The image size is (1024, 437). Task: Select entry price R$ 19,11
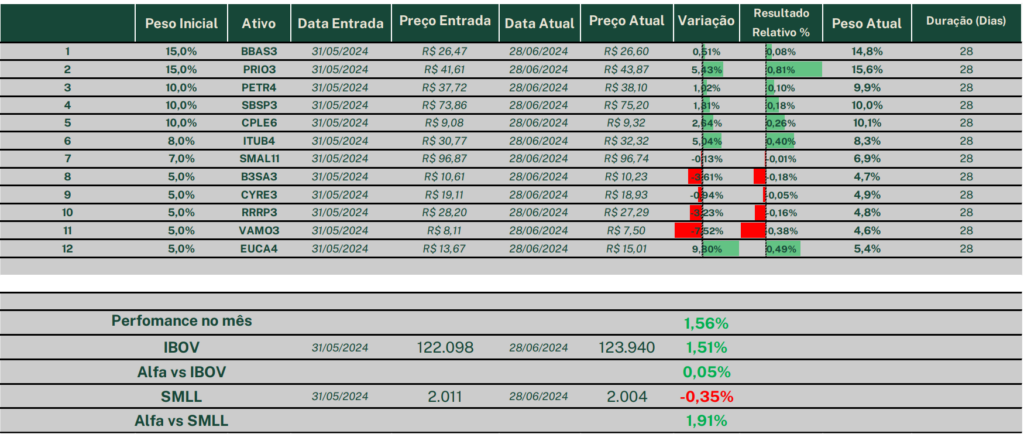pos(445,195)
